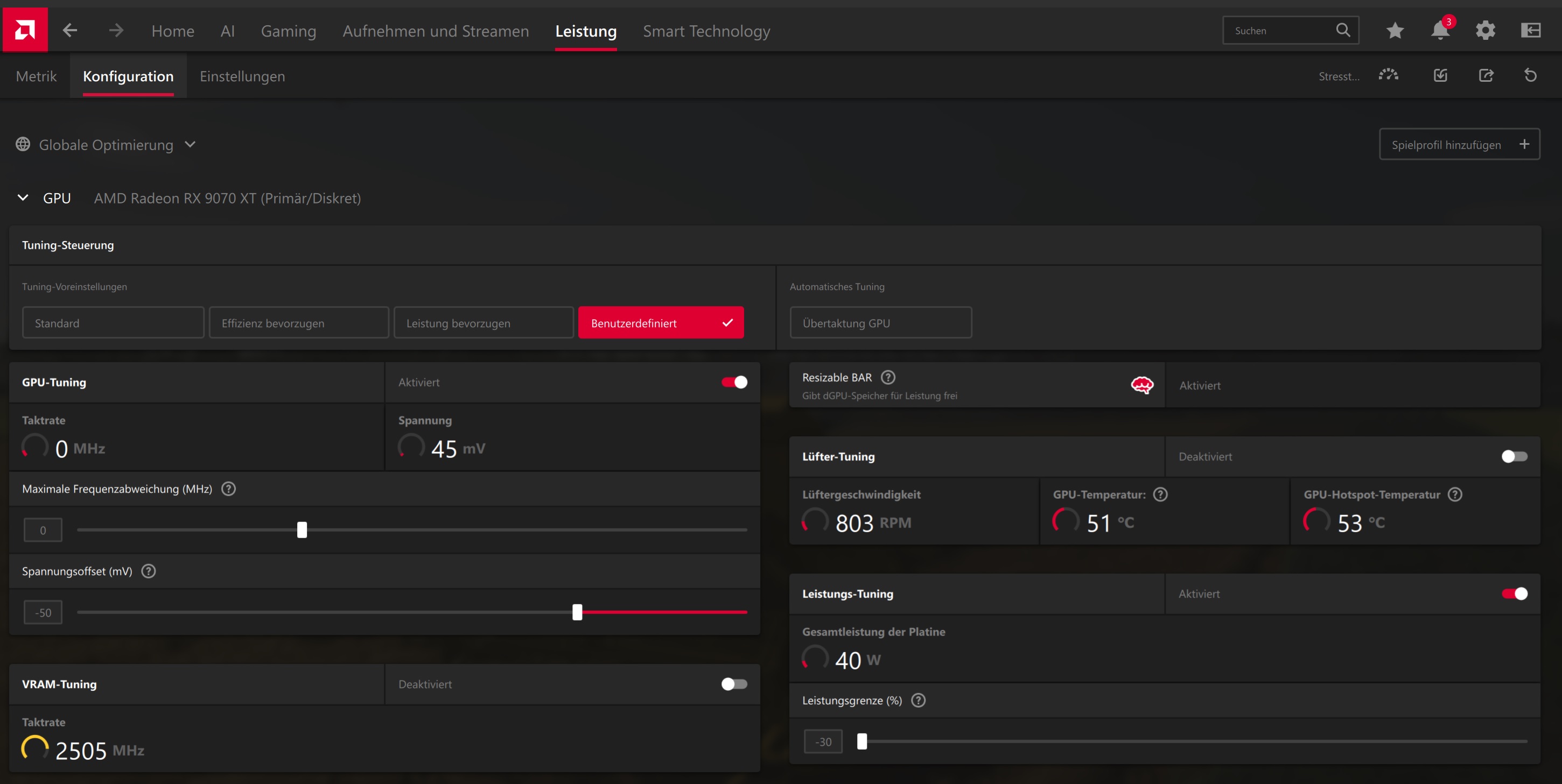The width and height of the screenshot is (1562, 784).
Task: Click the Resizable BAR brain icon
Action: click(x=1142, y=385)
